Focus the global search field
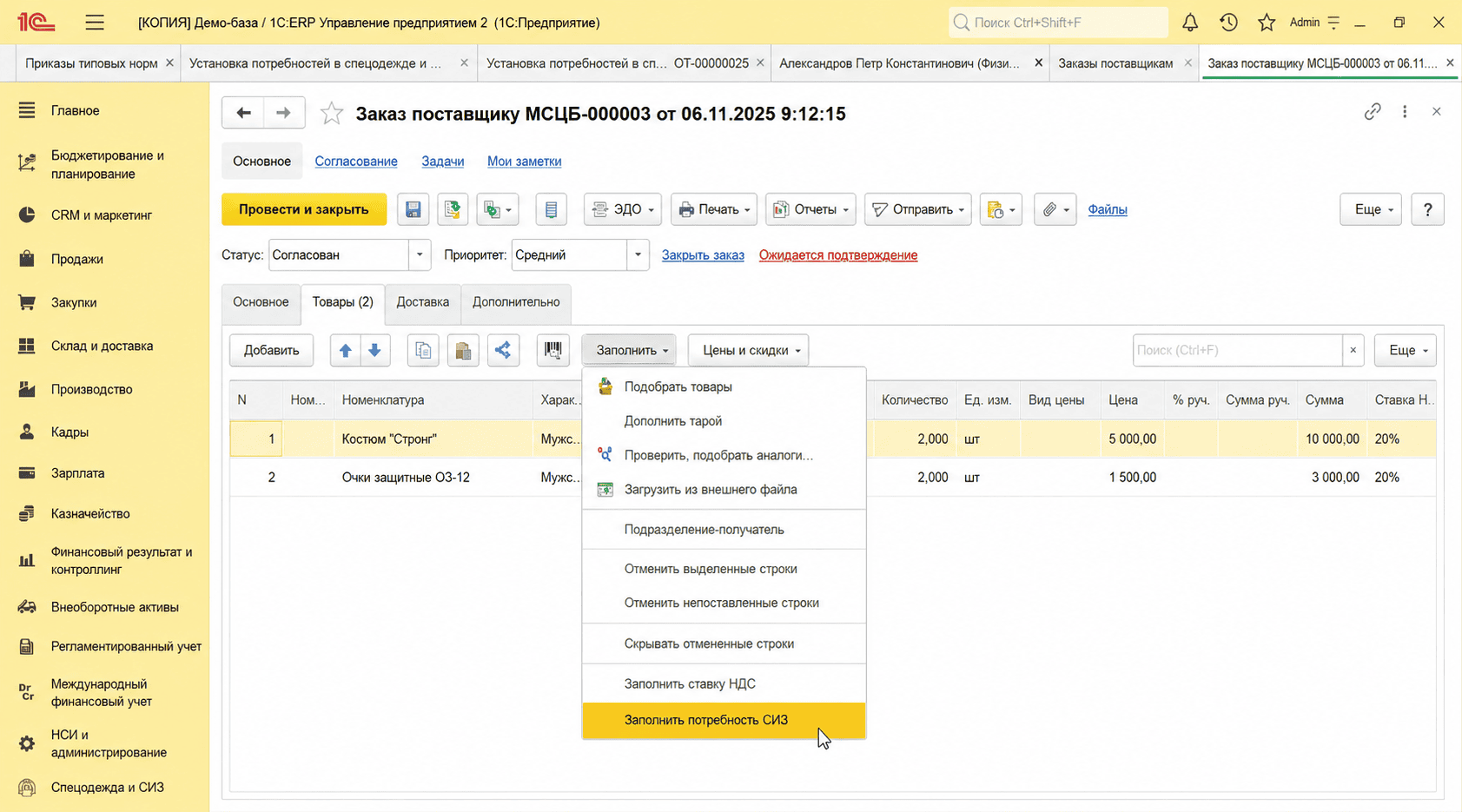The image size is (1462, 812). coord(1058,23)
